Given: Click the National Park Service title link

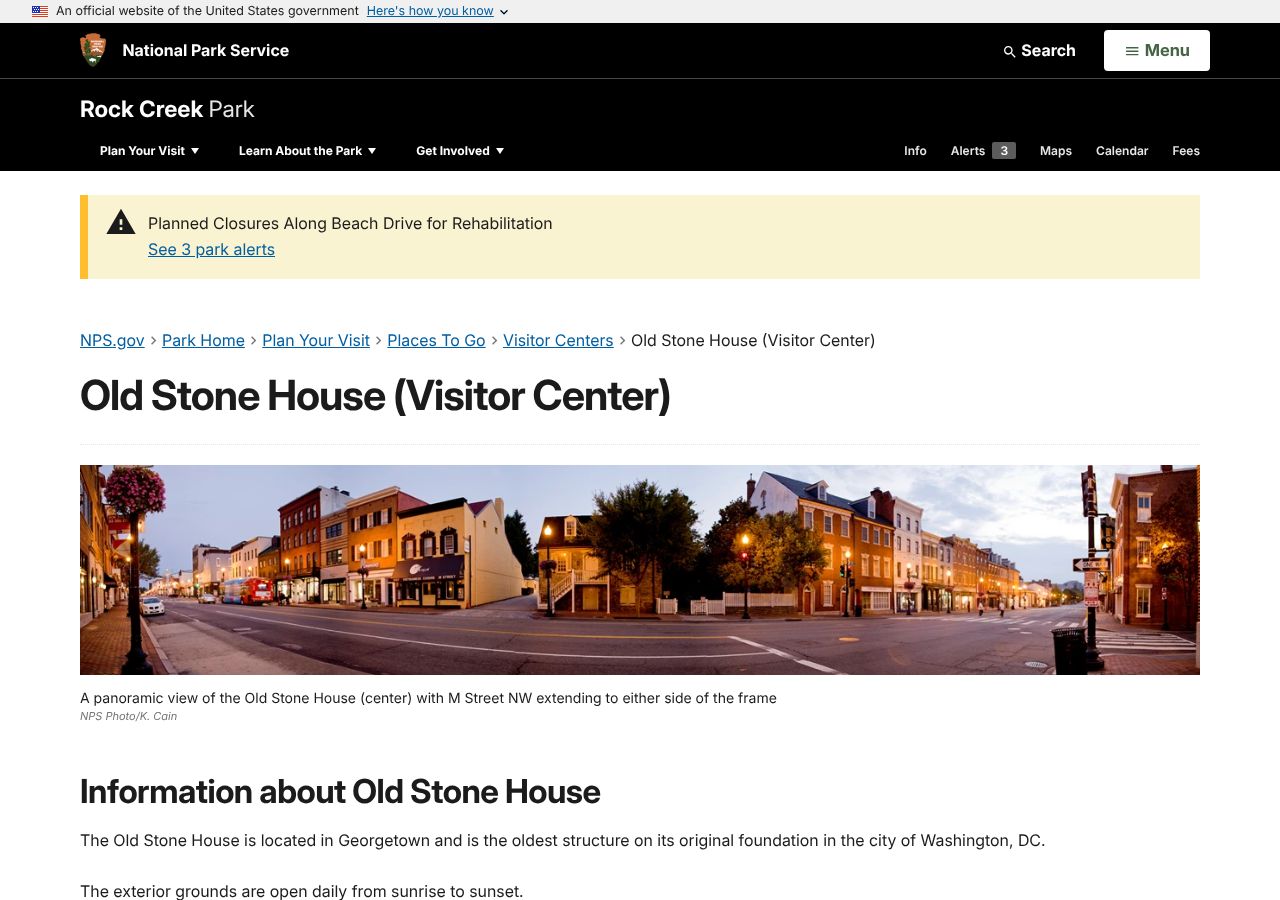Looking at the screenshot, I should (205, 50).
